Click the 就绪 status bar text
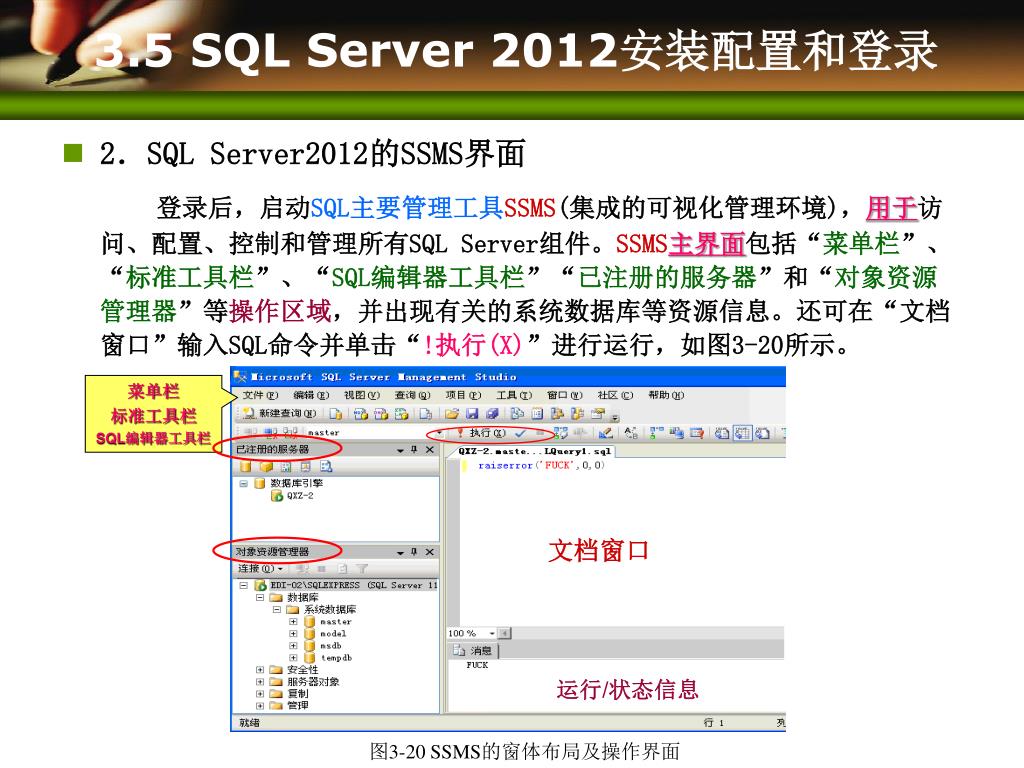Image resolution: width=1024 pixels, height=768 pixels. pos(249,722)
